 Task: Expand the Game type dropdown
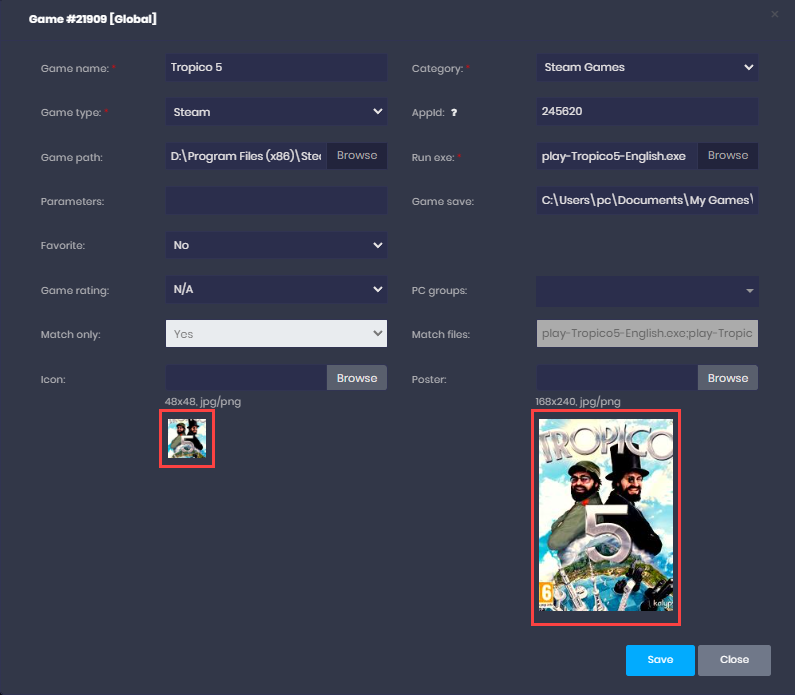point(276,112)
